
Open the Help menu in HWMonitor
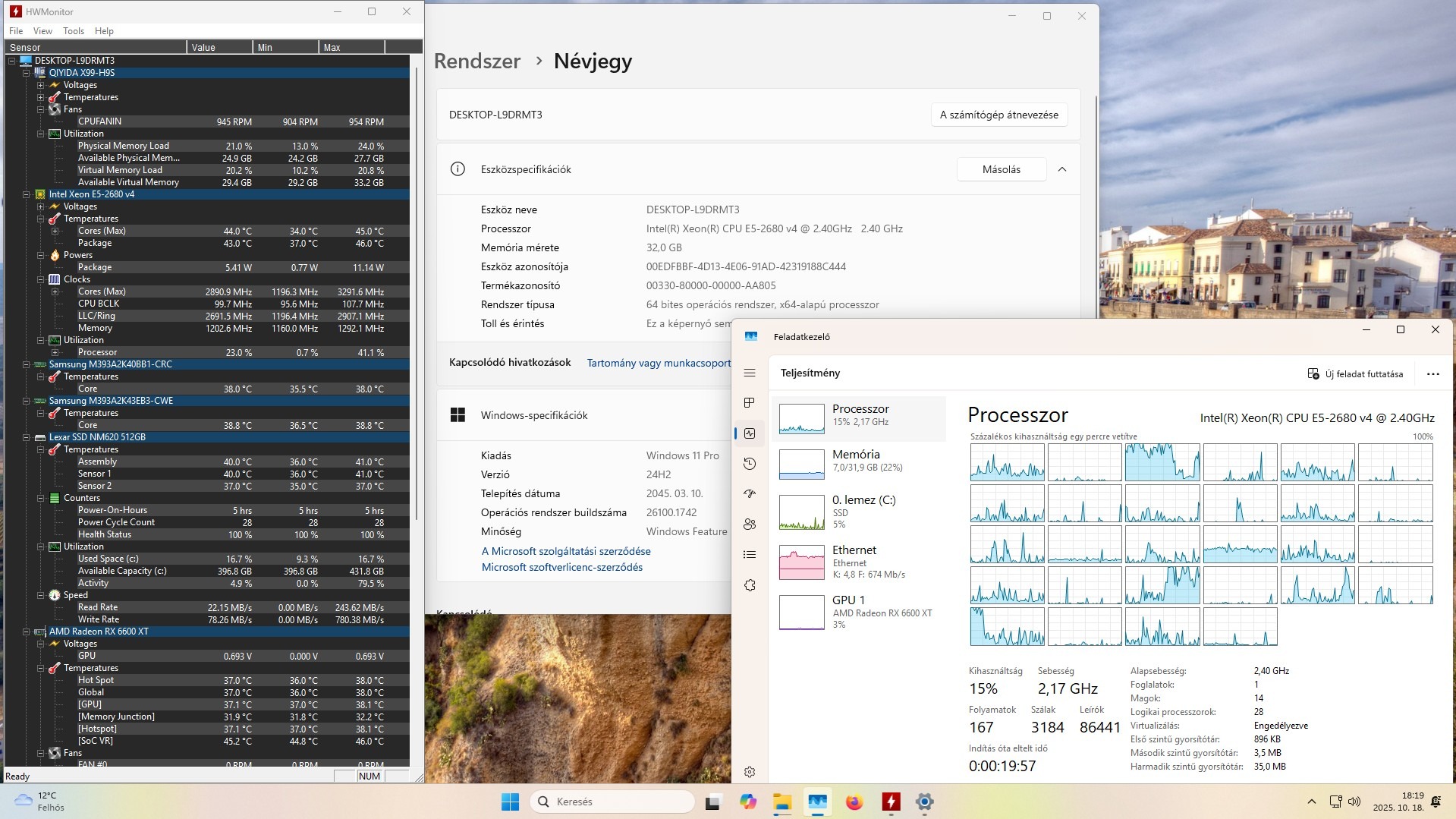pos(104,31)
